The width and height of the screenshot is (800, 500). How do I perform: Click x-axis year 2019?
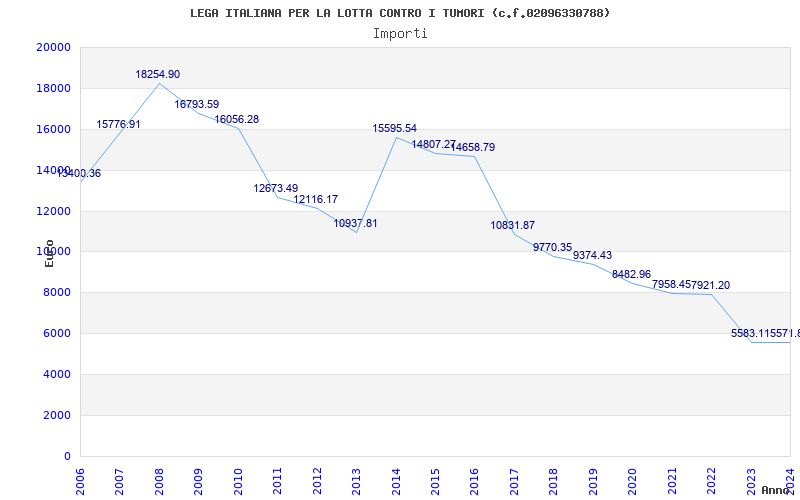tap(593, 481)
